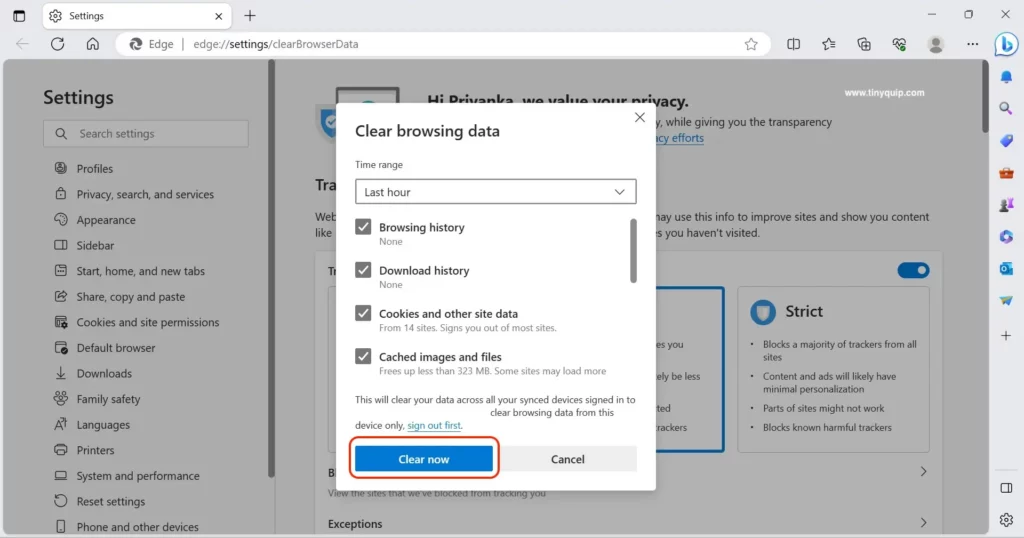Open Microsoft 365 sidebar icon
The height and width of the screenshot is (538, 1024).
coord(1006,236)
